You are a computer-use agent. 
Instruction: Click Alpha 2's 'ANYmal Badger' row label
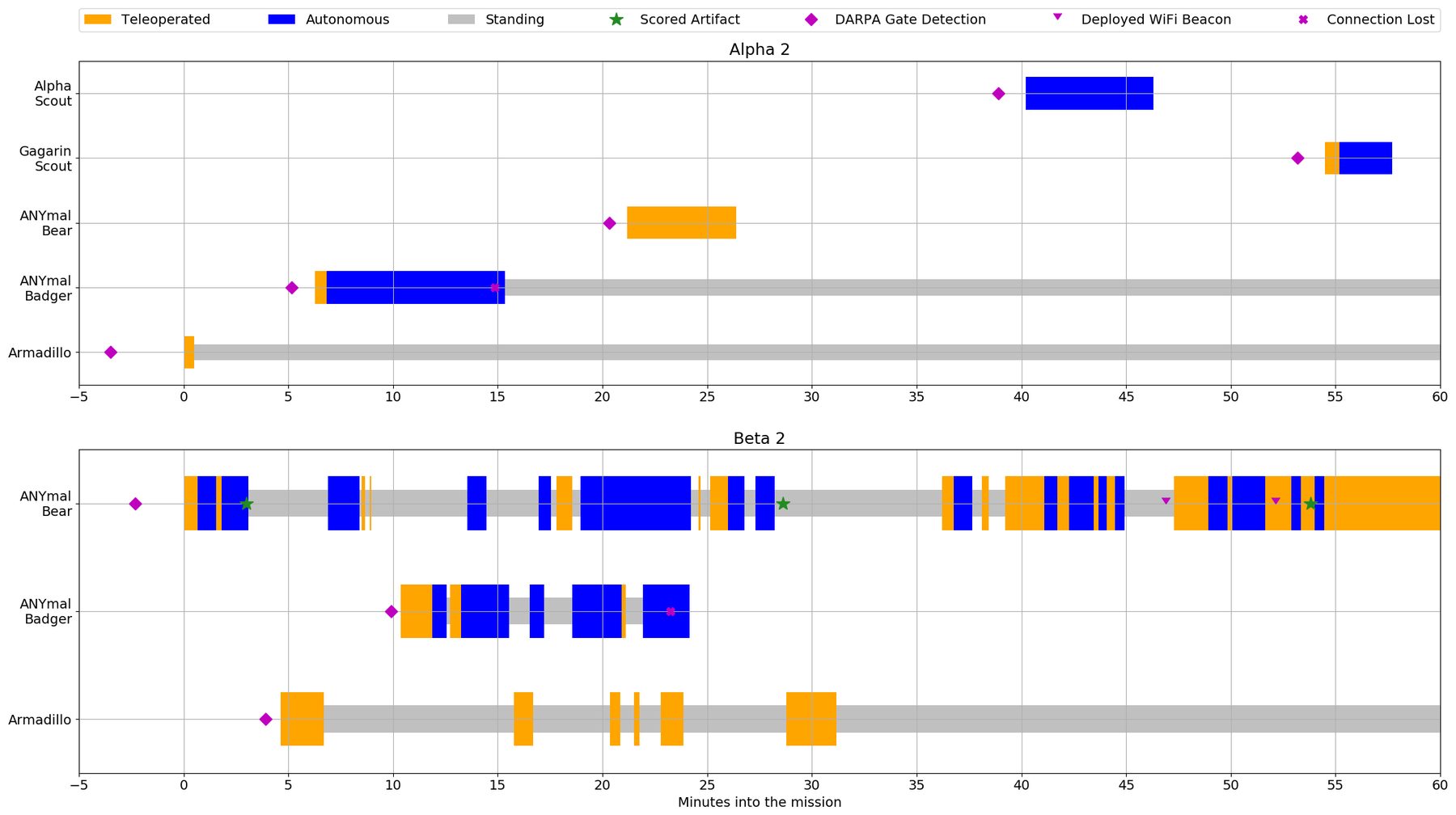46,288
